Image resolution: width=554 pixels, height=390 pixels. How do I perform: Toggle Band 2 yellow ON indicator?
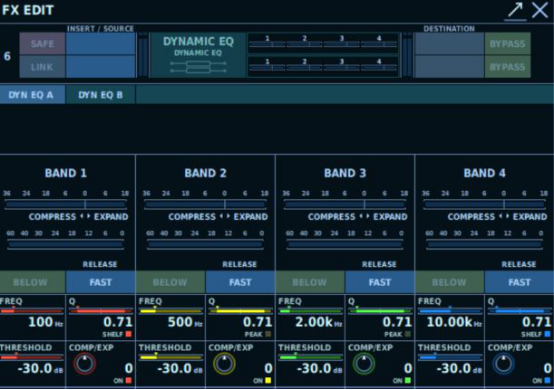268,380
